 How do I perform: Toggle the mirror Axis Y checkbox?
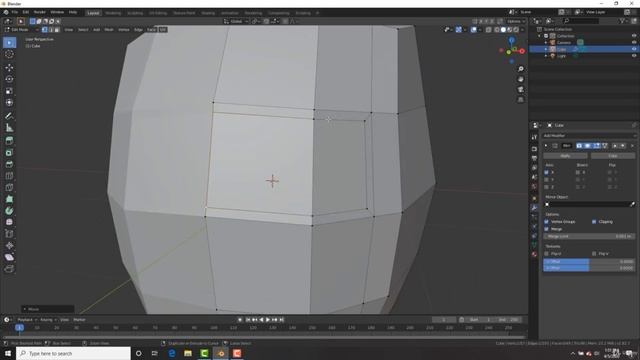pos(547,180)
